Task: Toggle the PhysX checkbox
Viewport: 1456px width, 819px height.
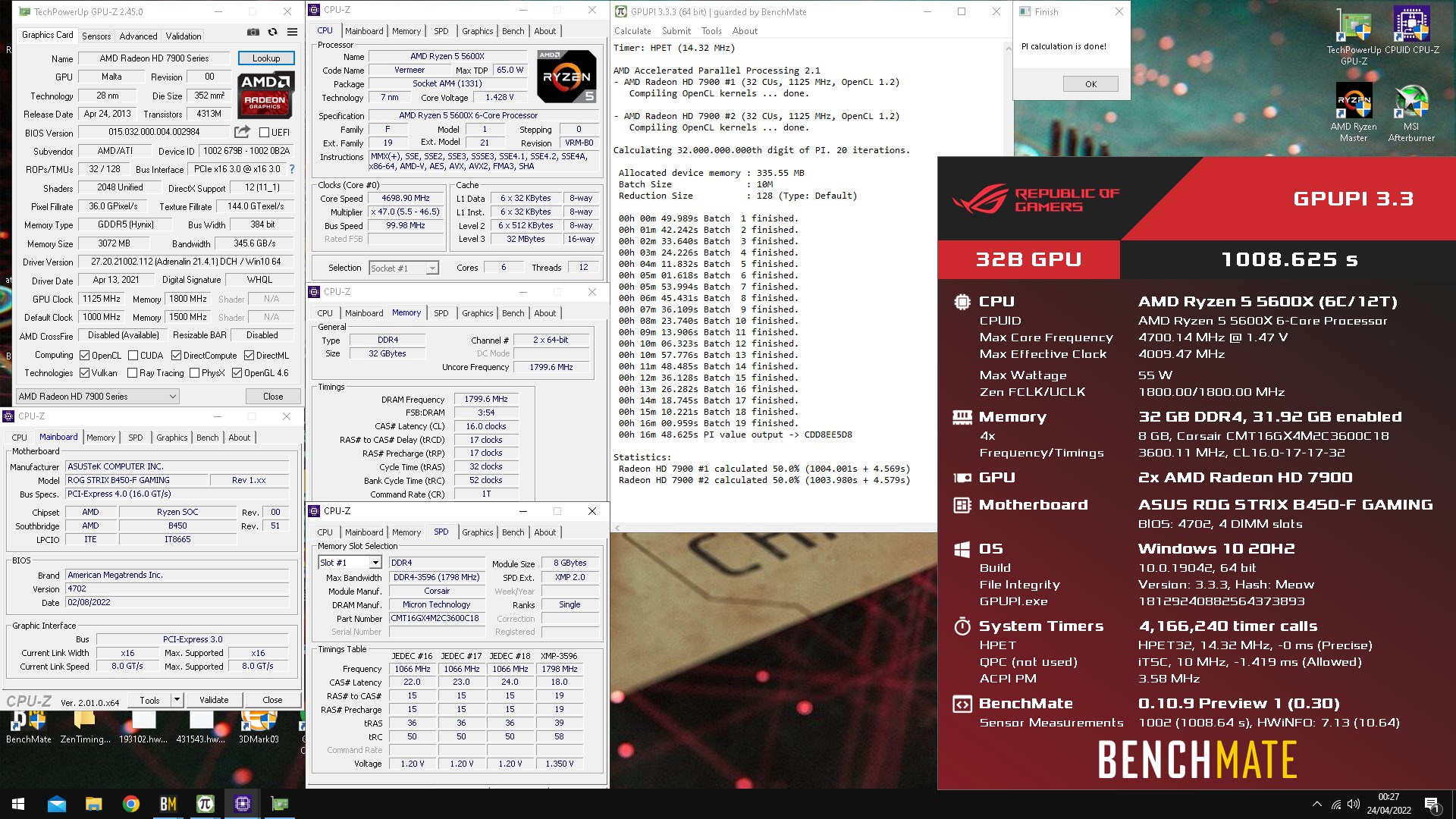Action: pos(195,372)
